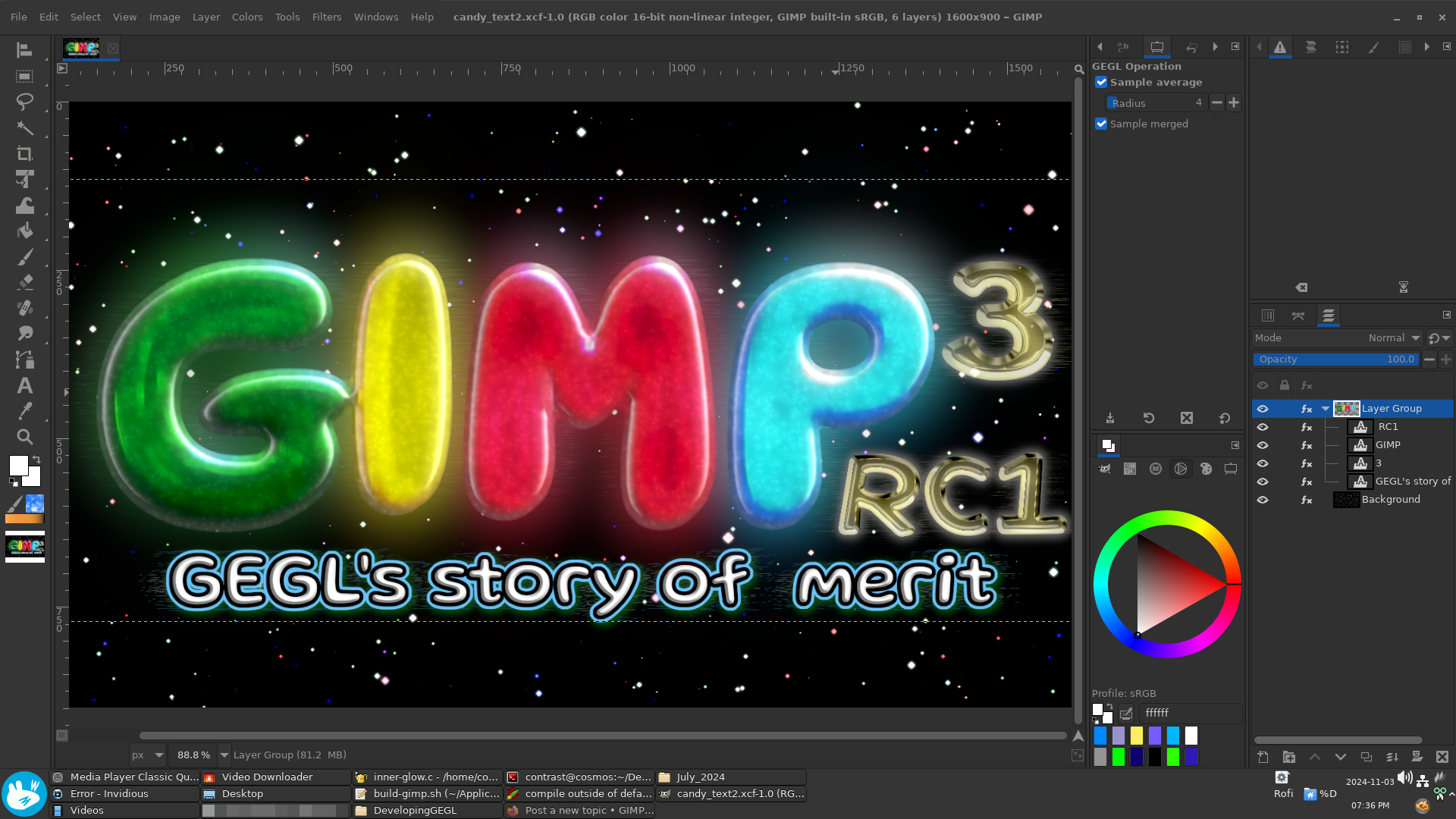1456x819 pixels.
Task: Add a mask to the layer
Action: coord(1417,757)
